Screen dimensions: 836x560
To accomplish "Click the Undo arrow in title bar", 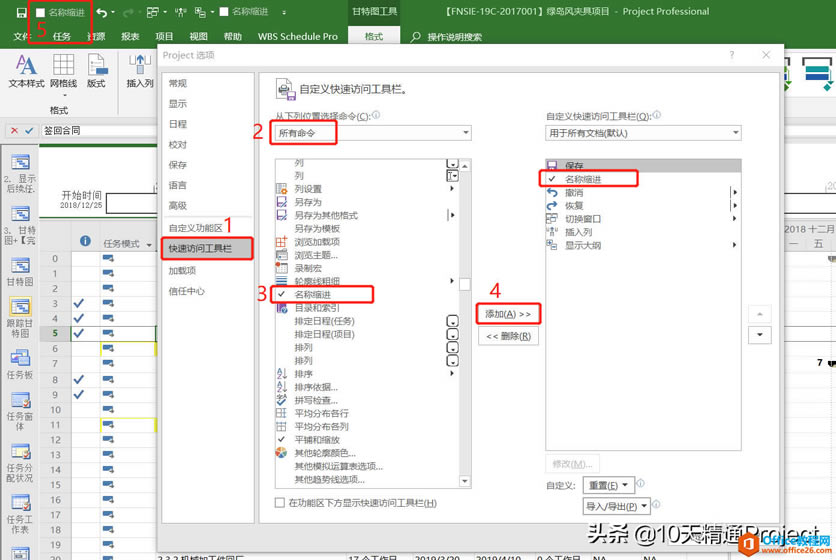I will [x=102, y=12].
